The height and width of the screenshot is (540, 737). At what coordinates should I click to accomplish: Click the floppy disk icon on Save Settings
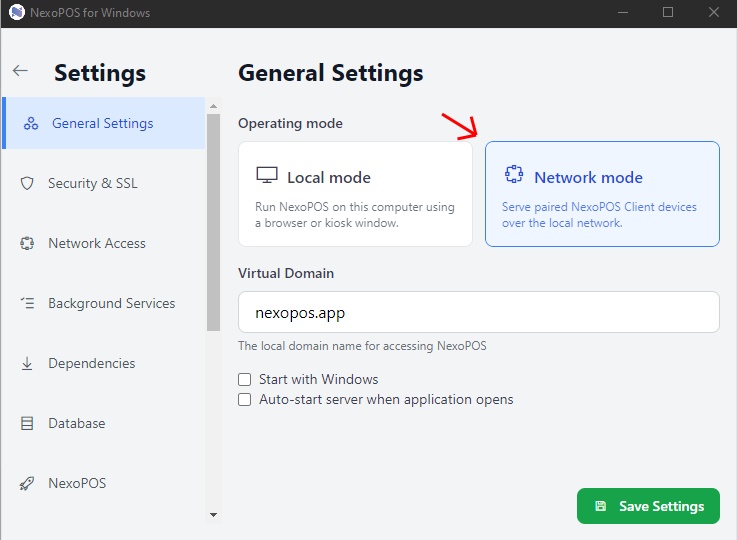[x=601, y=506]
